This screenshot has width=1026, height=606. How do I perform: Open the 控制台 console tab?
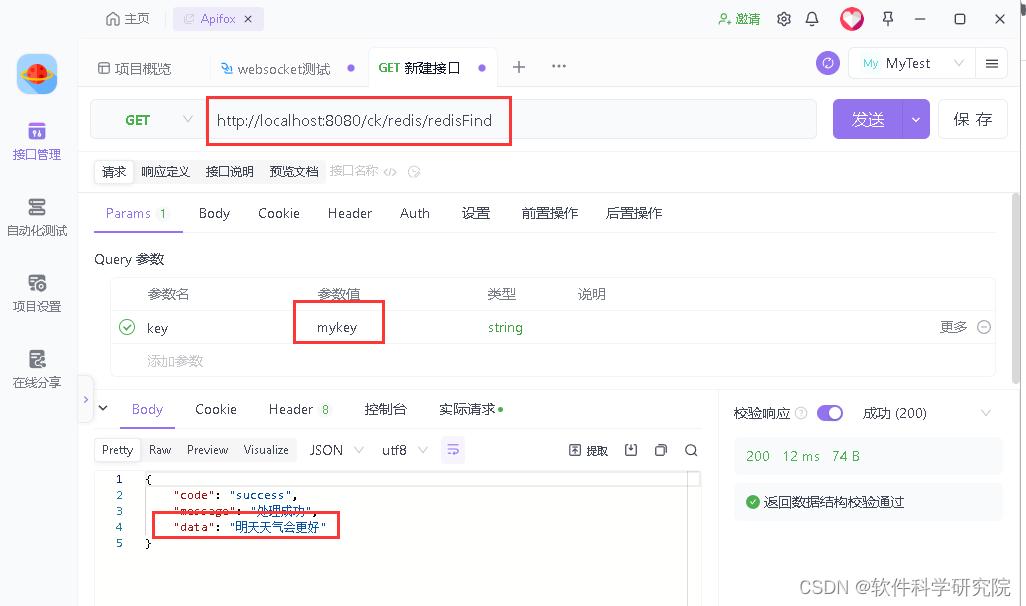(385, 410)
